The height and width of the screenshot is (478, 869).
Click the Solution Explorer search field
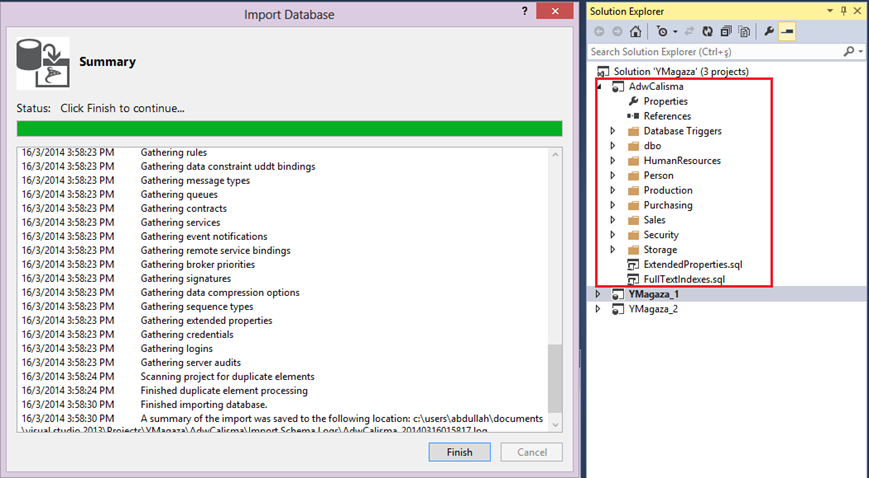(715, 52)
